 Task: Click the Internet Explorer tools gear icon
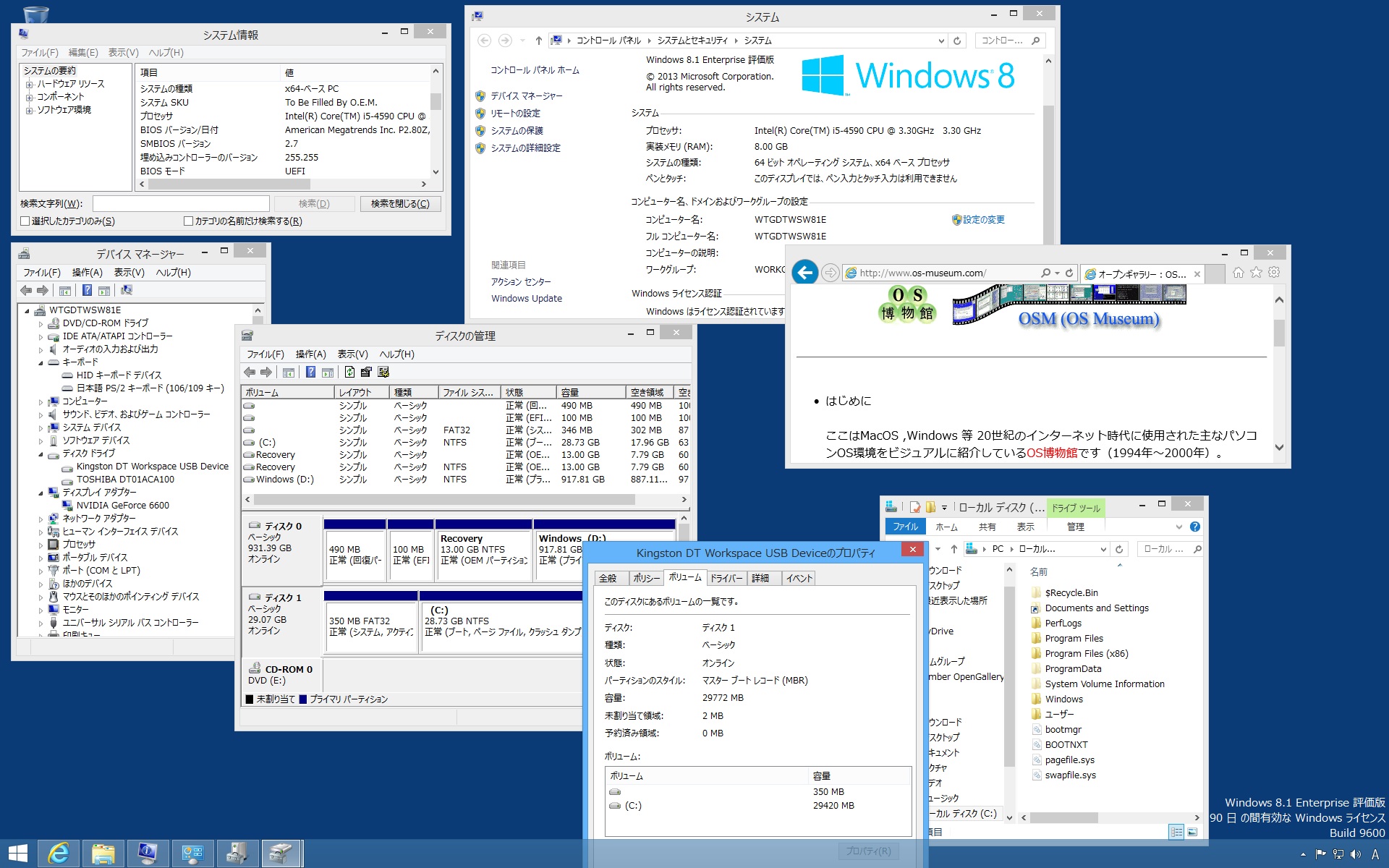coord(1274,272)
